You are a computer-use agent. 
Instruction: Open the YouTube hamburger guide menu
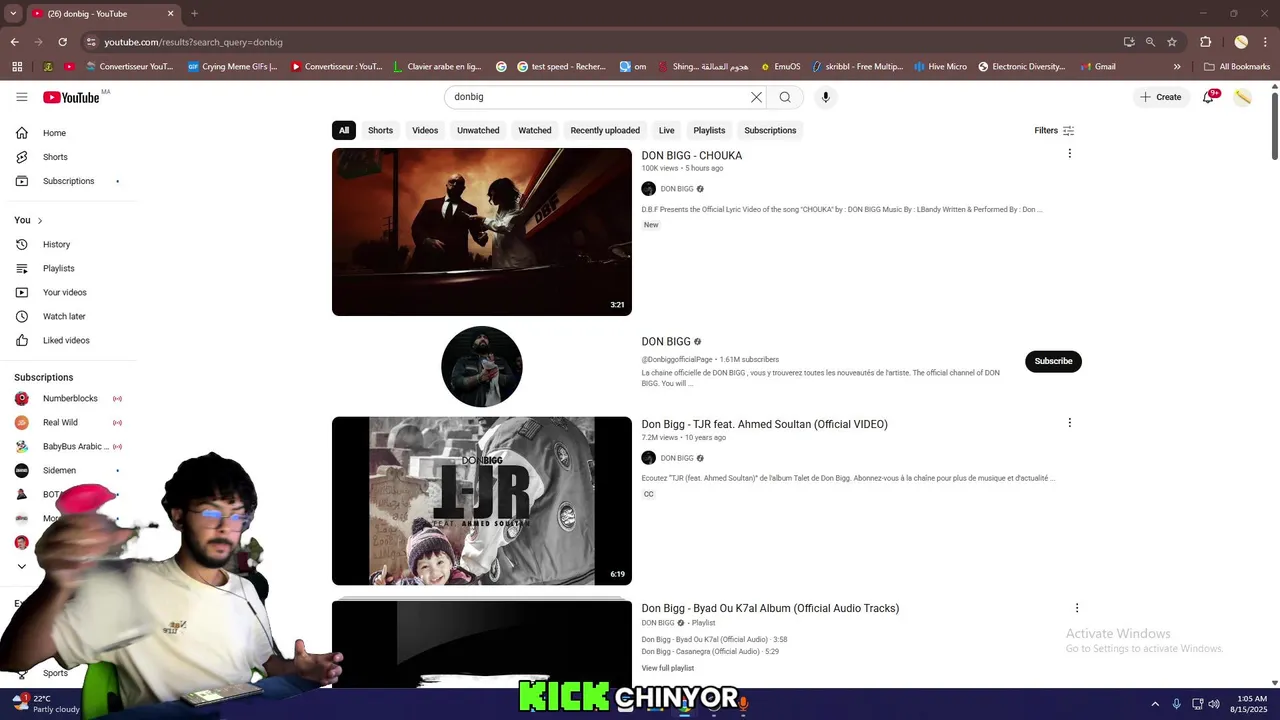[21, 97]
